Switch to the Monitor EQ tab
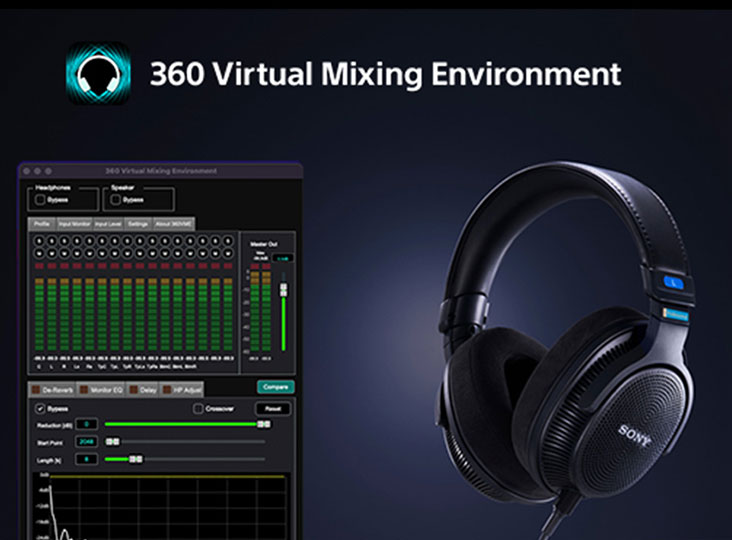This screenshot has height=540, width=732. click(x=101, y=389)
